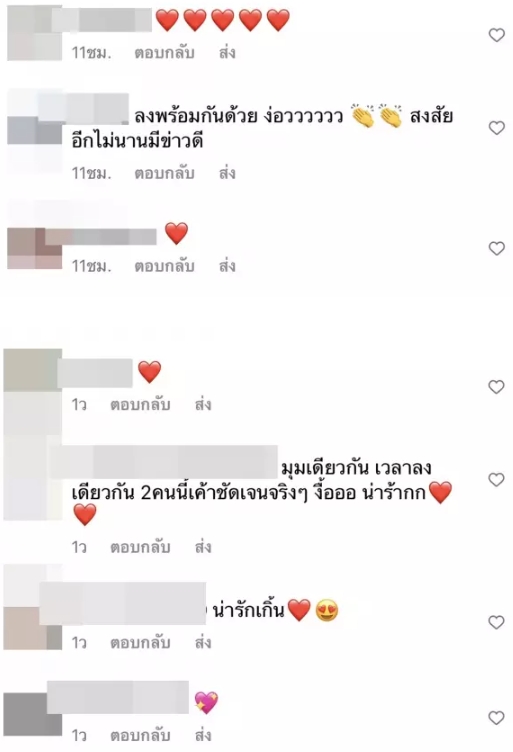The image size is (513, 752).
Task: Like the single red heart comment from 11ชม.
Action: (x=496, y=248)
